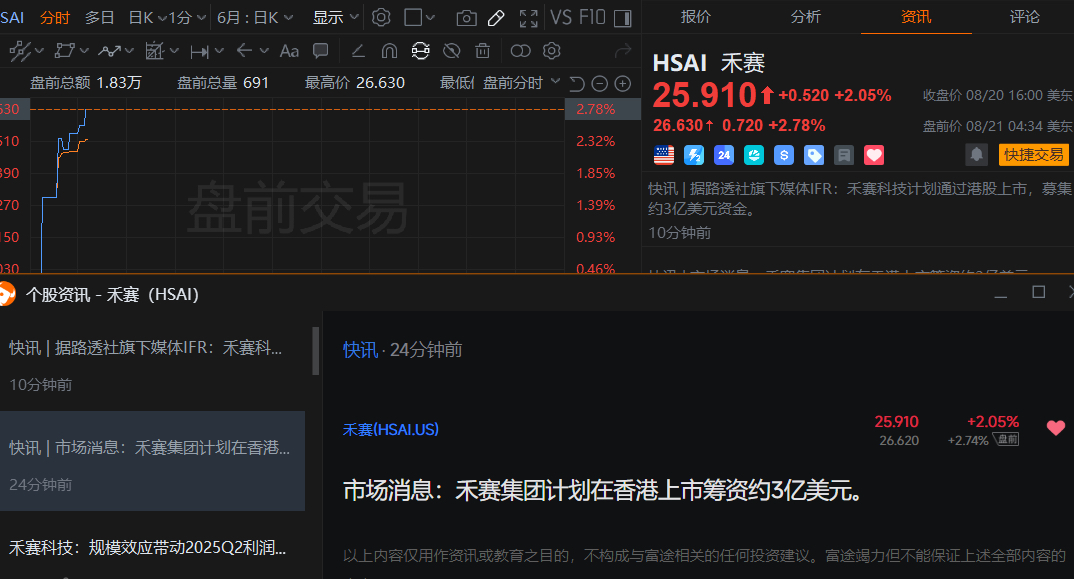Take a chart snapshot with camera icon
This screenshot has width=1074, height=579.
(x=466, y=18)
